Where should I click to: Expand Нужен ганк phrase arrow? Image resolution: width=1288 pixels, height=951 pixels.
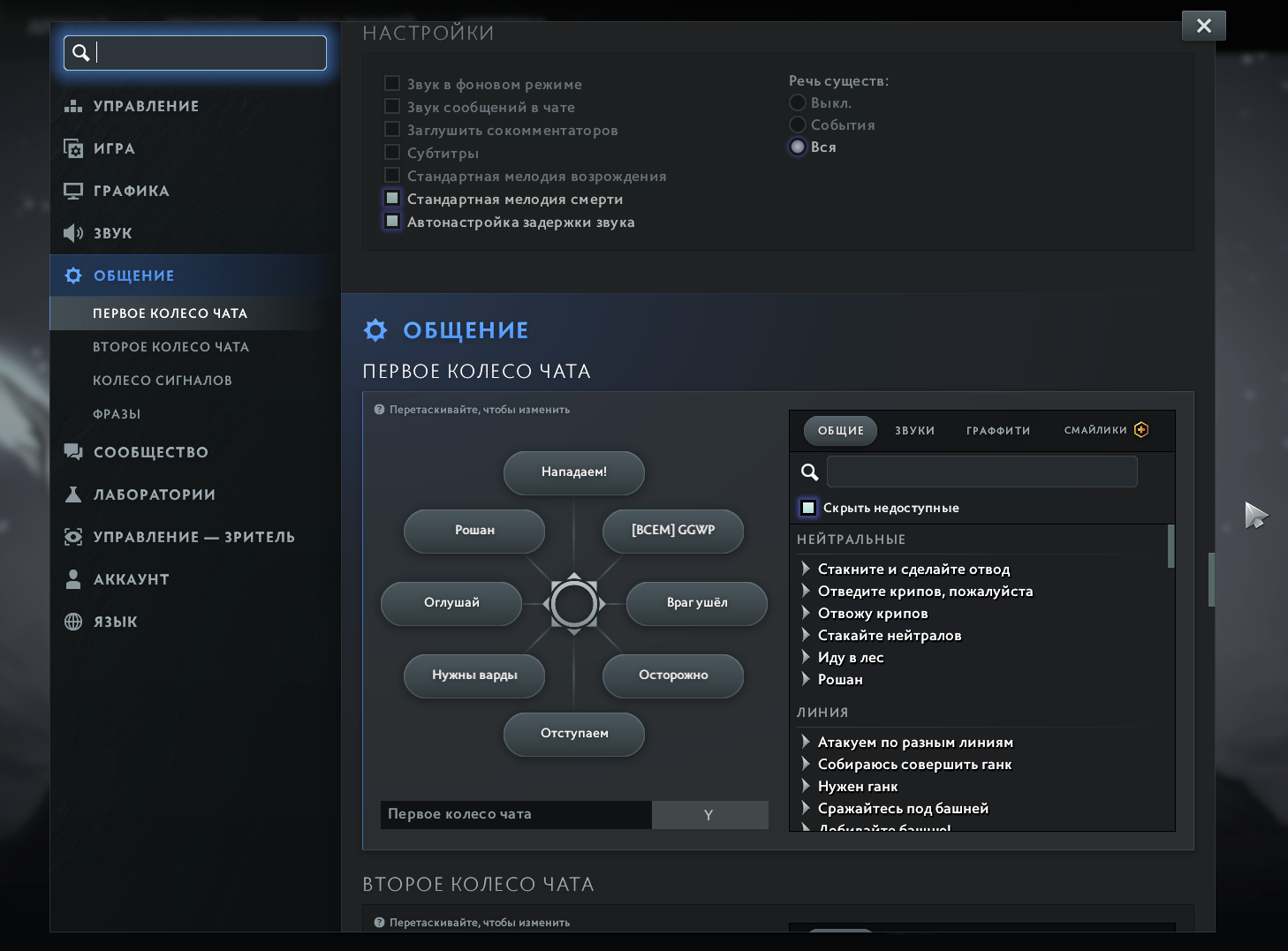[x=806, y=786]
